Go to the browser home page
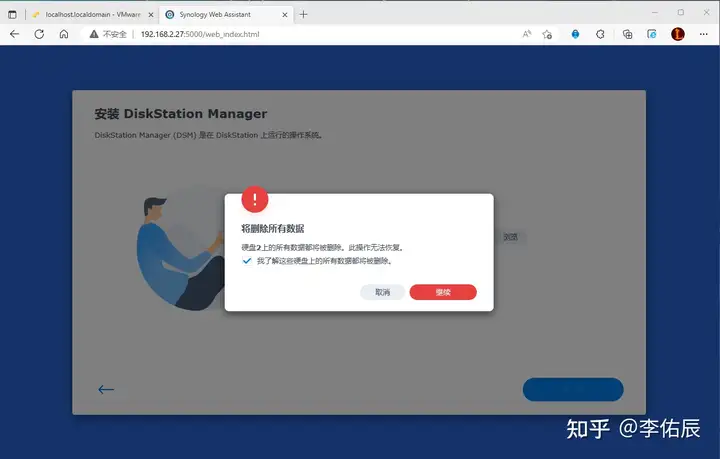Viewport: 720px width, 459px height. 64,34
